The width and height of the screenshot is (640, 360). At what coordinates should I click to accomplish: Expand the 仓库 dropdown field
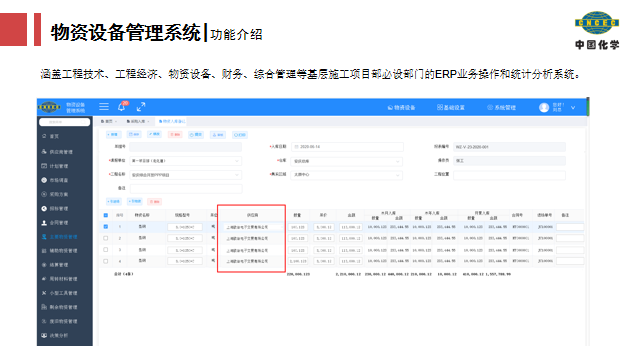[x=347, y=161]
